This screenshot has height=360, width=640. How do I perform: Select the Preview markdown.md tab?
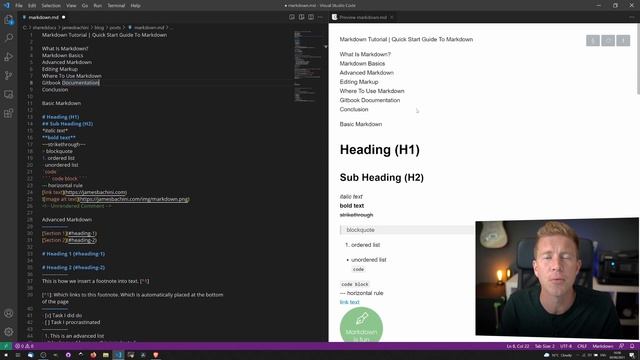click(x=362, y=17)
